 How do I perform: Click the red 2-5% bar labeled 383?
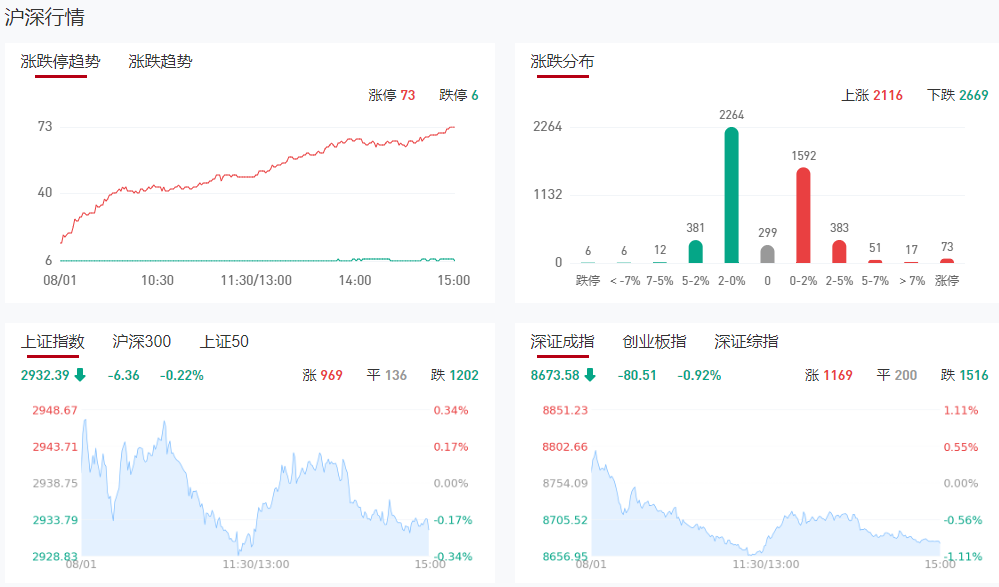pyautogui.click(x=839, y=251)
